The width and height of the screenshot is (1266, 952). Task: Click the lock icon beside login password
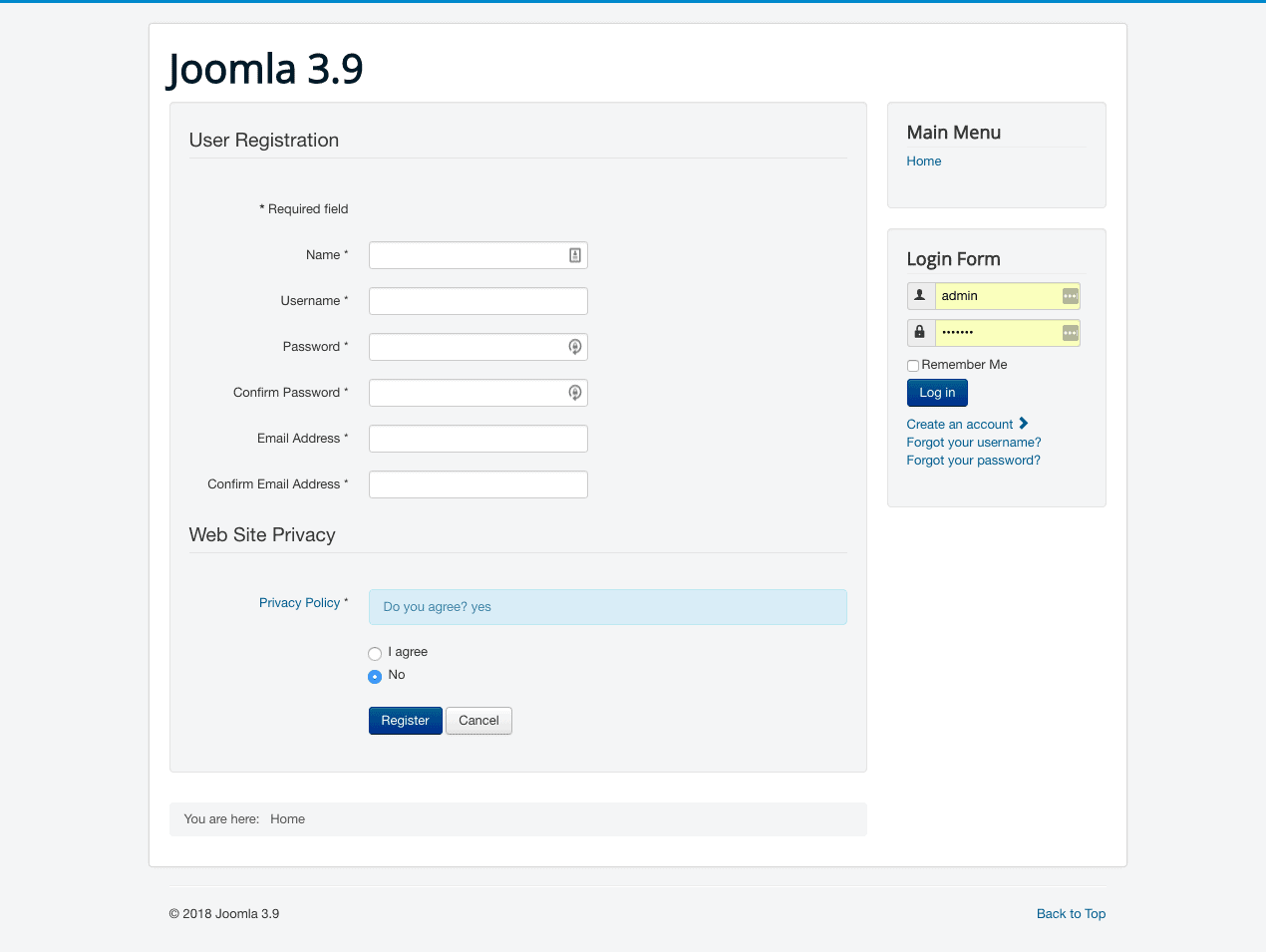tap(920, 333)
